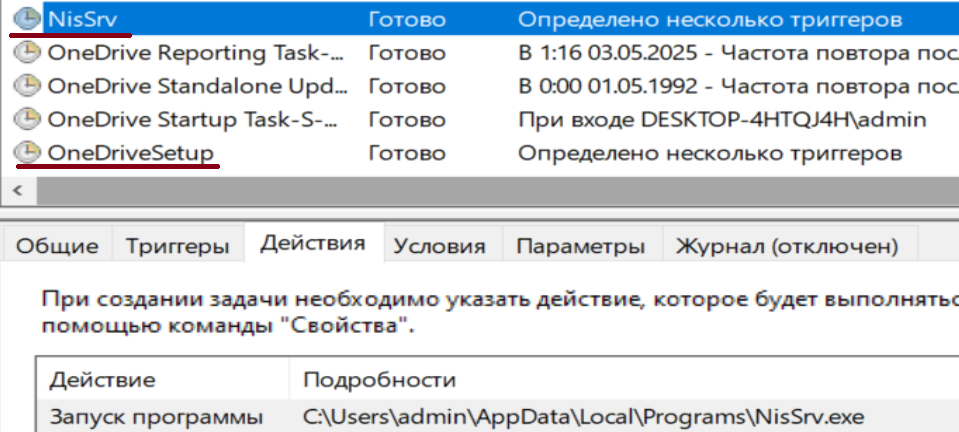Click the clock icon beside OneDrive Standalone Update task
The width and height of the screenshot is (959, 432).
pyautogui.click(x=27, y=86)
